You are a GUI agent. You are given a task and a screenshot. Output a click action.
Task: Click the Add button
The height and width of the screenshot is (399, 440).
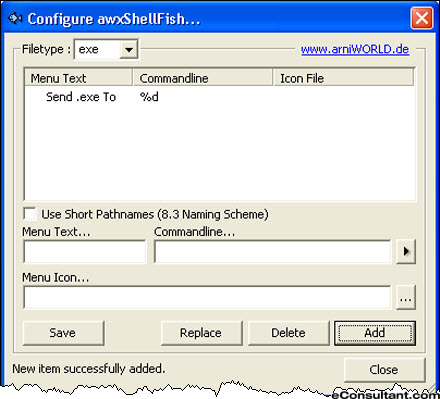[x=375, y=333]
